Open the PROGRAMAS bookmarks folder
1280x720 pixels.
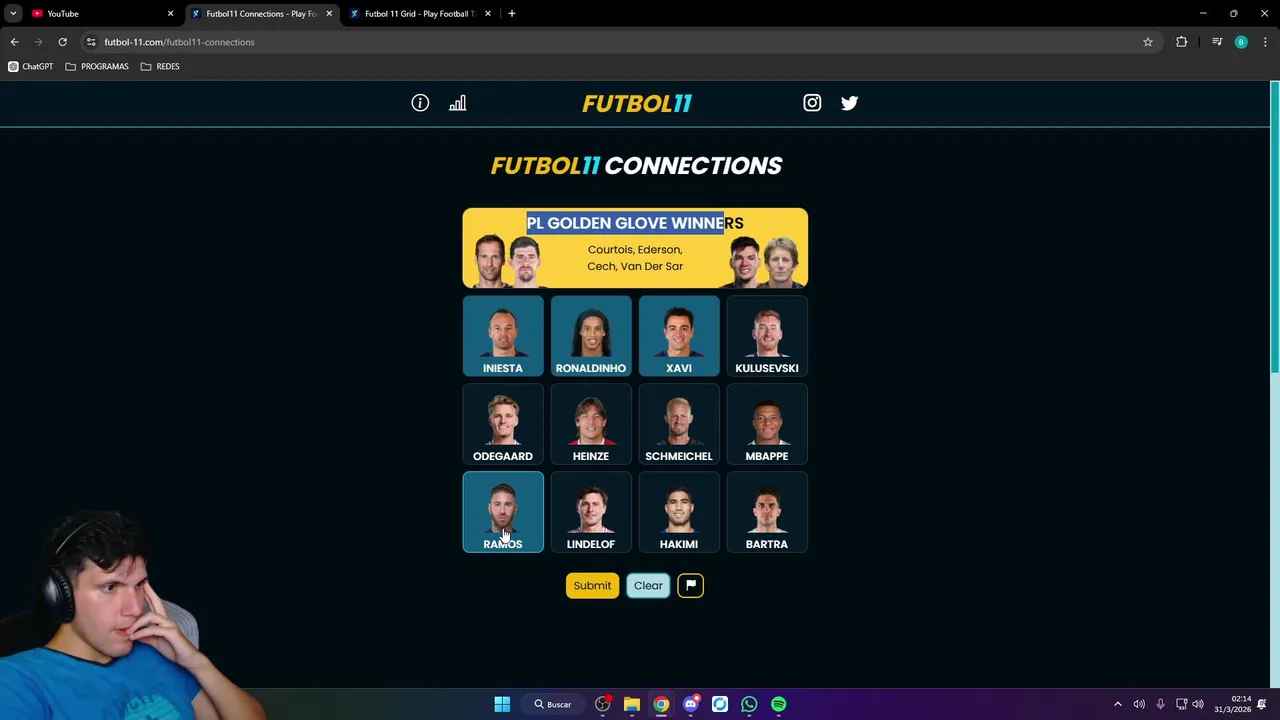pyautogui.click(x=97, y=66)
